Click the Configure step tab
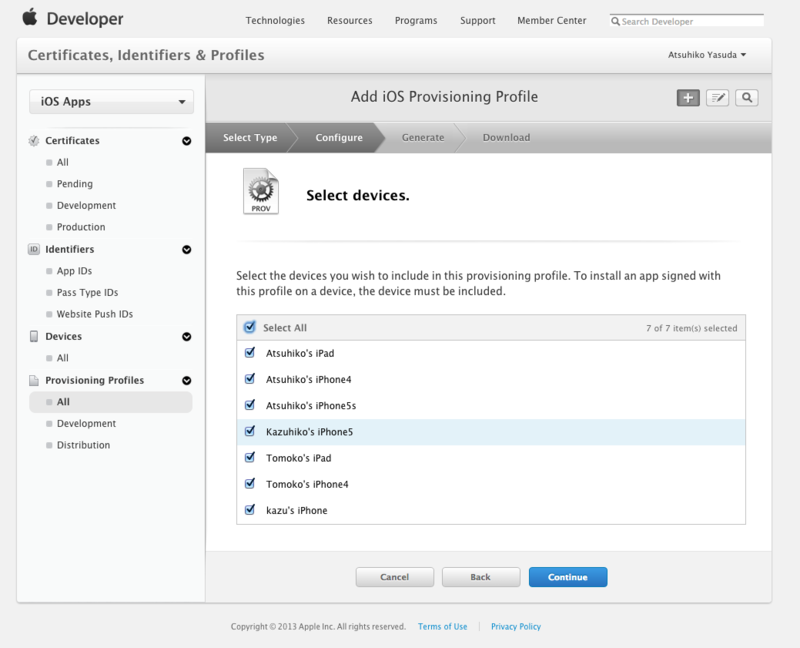This screenshot has width=800, height=648. tap(339, 137)
